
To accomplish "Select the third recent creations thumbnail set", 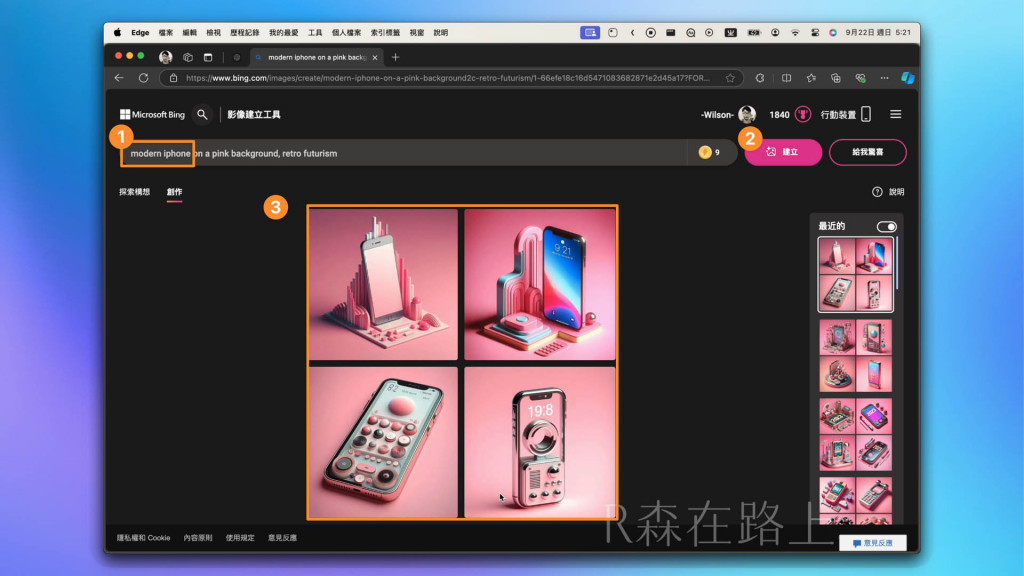I will pyautogui.click(x=856, y=435).
